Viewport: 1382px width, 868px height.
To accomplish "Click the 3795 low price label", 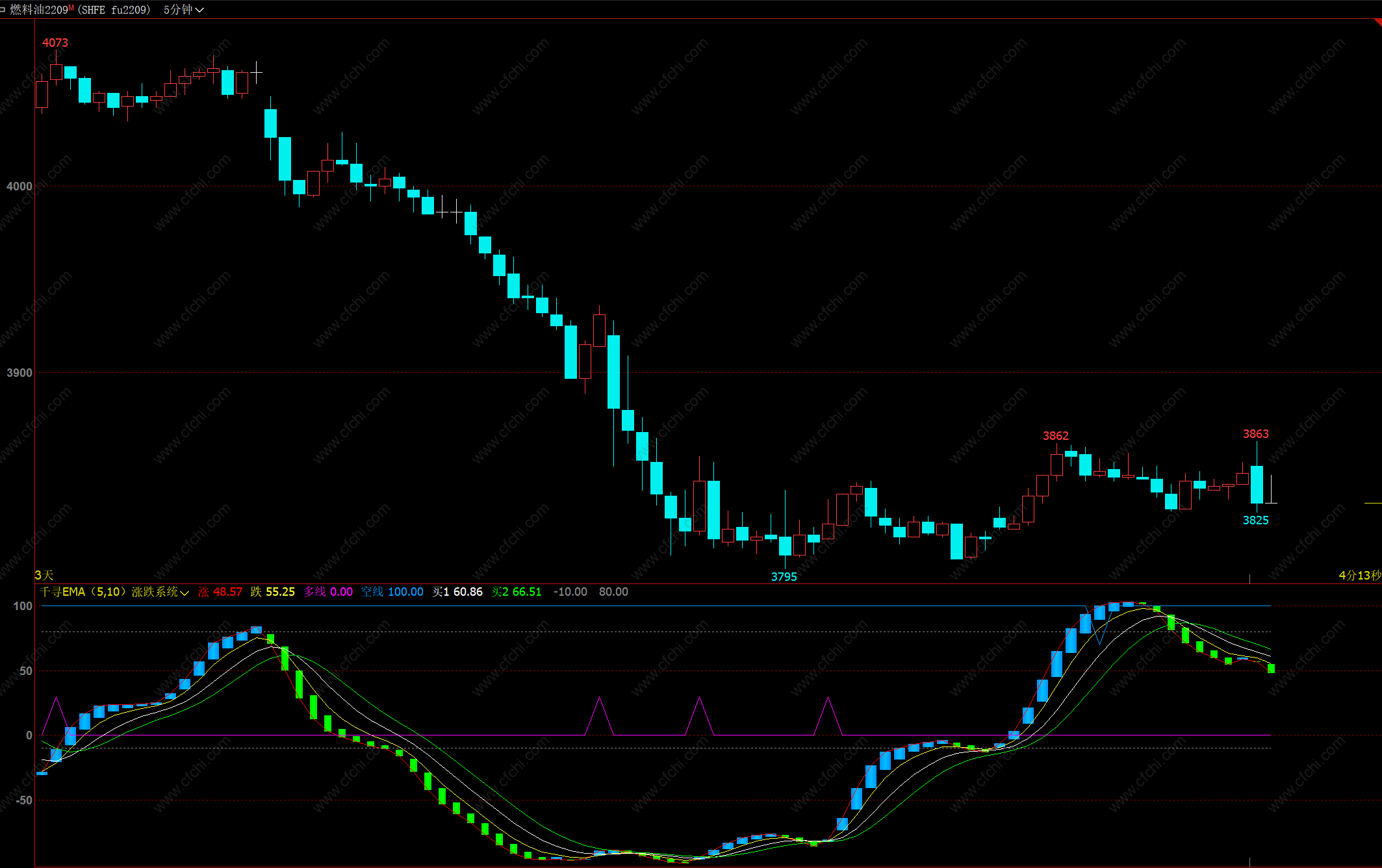I will [x=784, y=577].
